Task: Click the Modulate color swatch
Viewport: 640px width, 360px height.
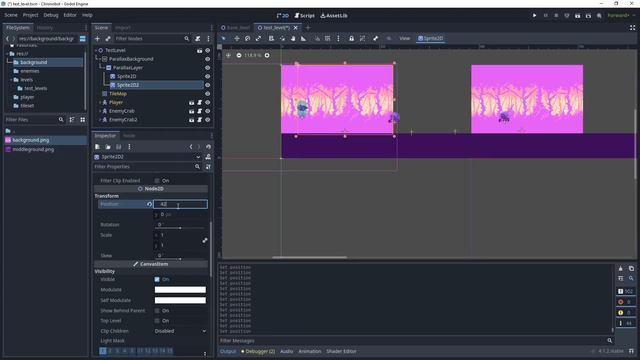Action: point(180,290)
